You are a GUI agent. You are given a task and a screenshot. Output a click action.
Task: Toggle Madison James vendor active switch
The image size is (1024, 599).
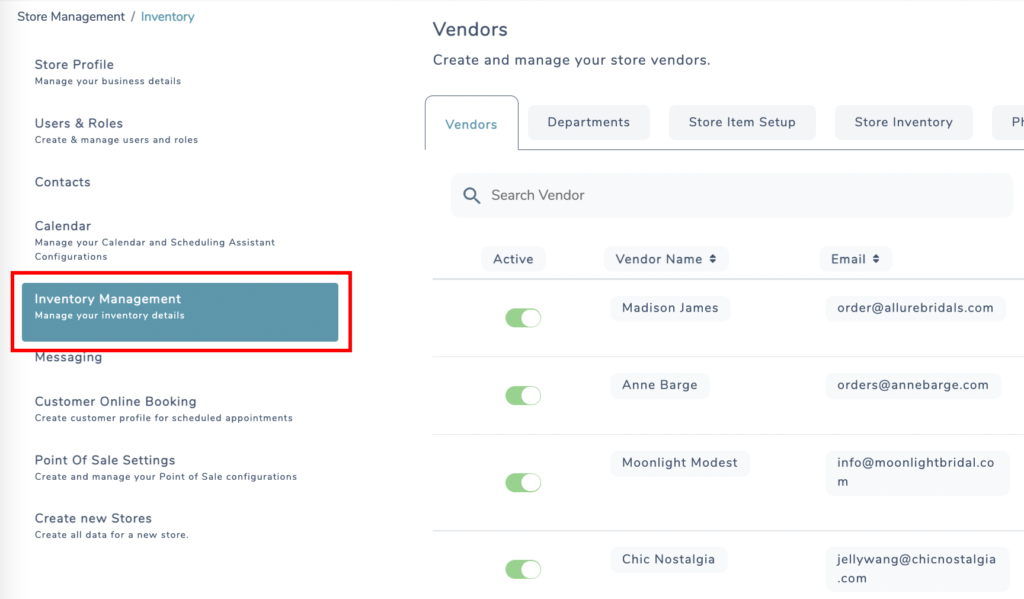click(523, 318)
